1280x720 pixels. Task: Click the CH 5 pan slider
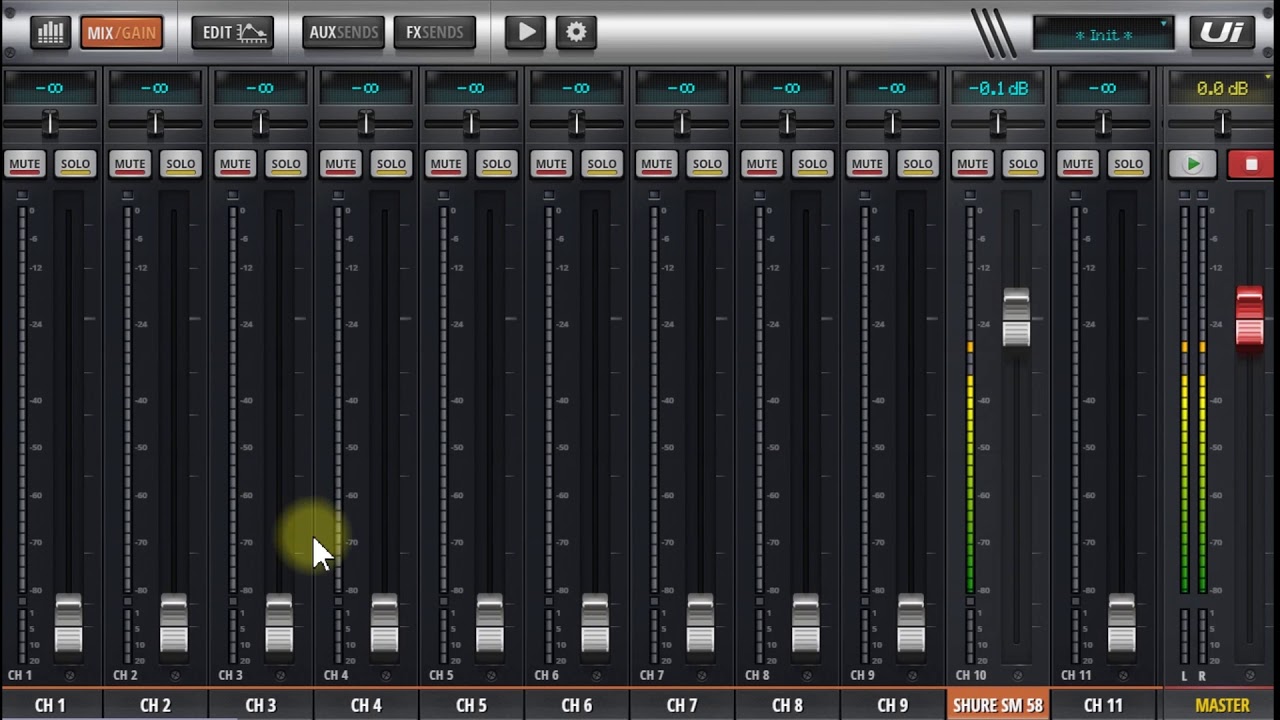471,124
